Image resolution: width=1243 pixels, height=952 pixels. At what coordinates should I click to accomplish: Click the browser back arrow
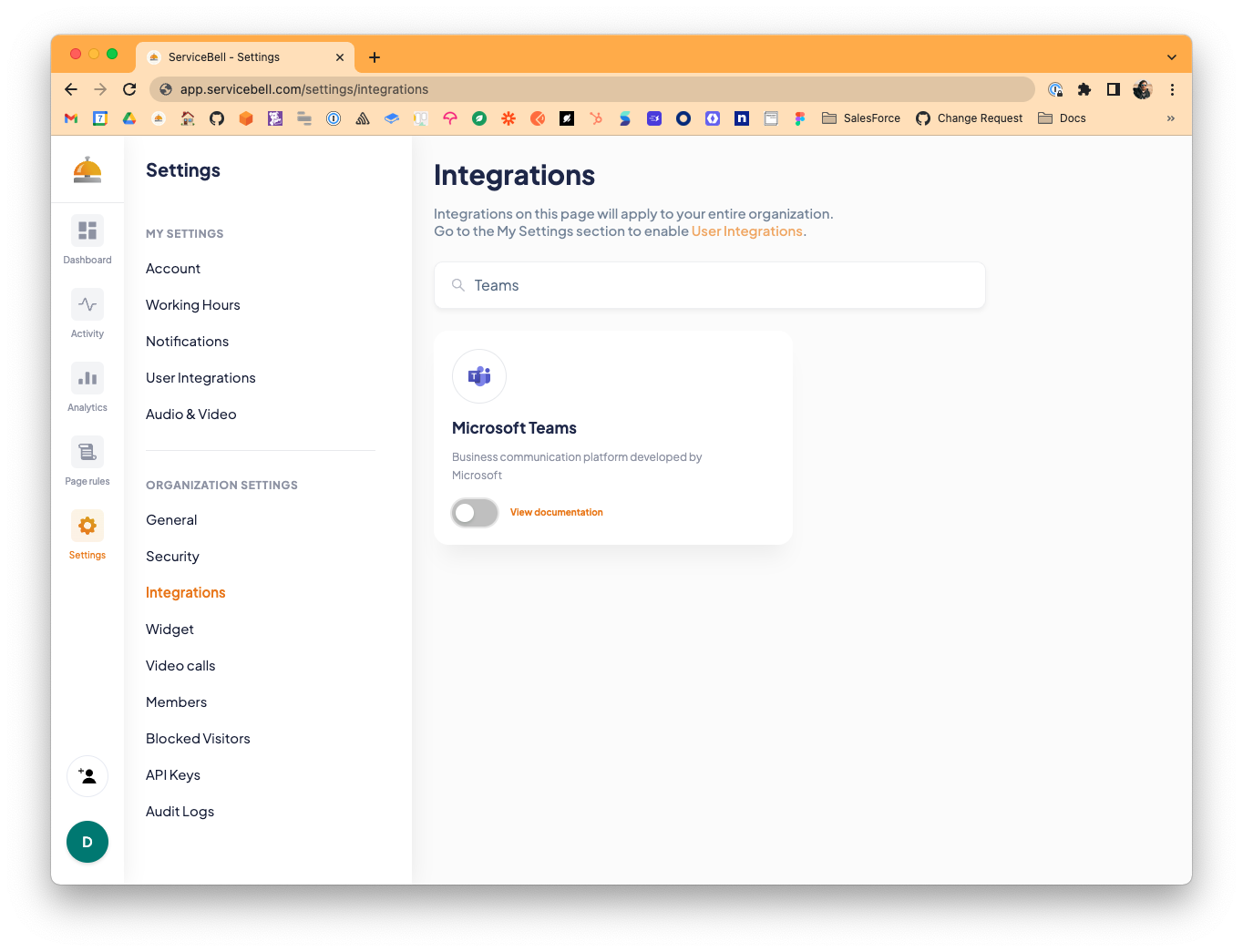click(71, 89)
